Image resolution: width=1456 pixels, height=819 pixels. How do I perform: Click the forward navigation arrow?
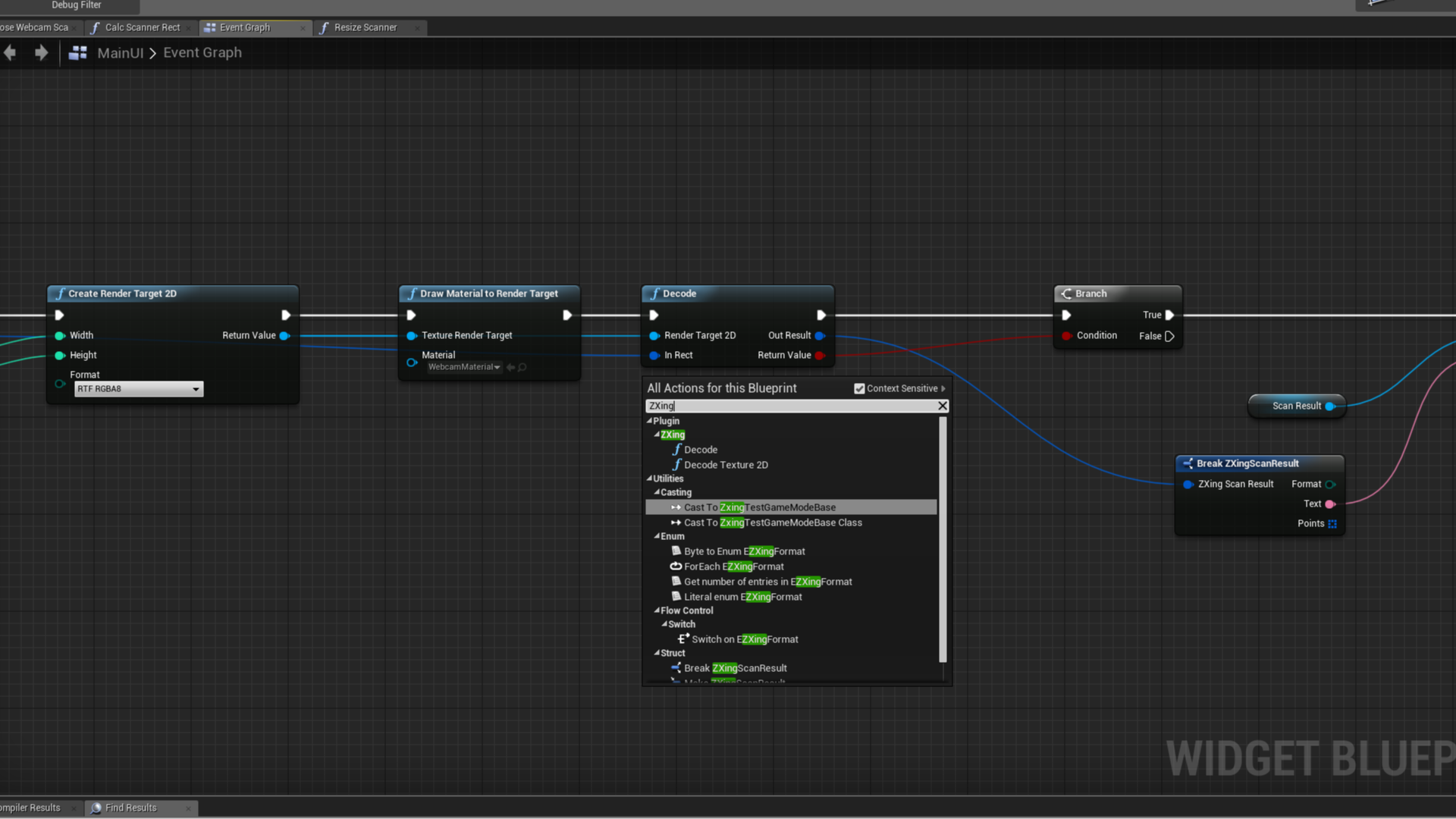pos(41,52)
